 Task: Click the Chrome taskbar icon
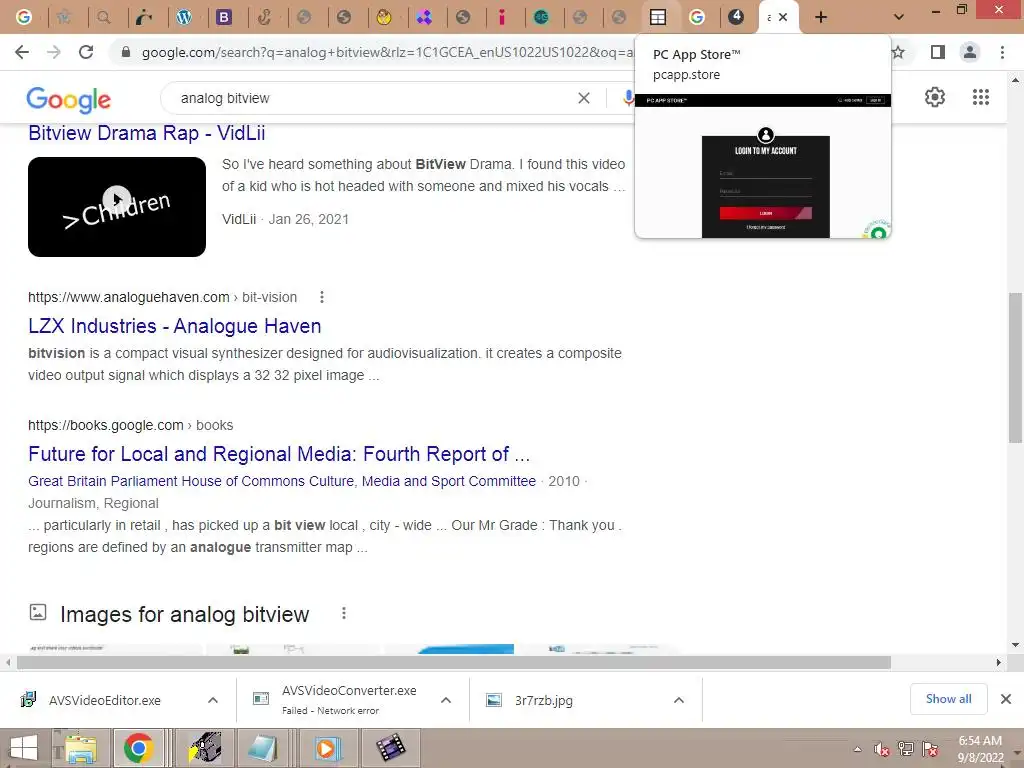click(x=138, y=748)
